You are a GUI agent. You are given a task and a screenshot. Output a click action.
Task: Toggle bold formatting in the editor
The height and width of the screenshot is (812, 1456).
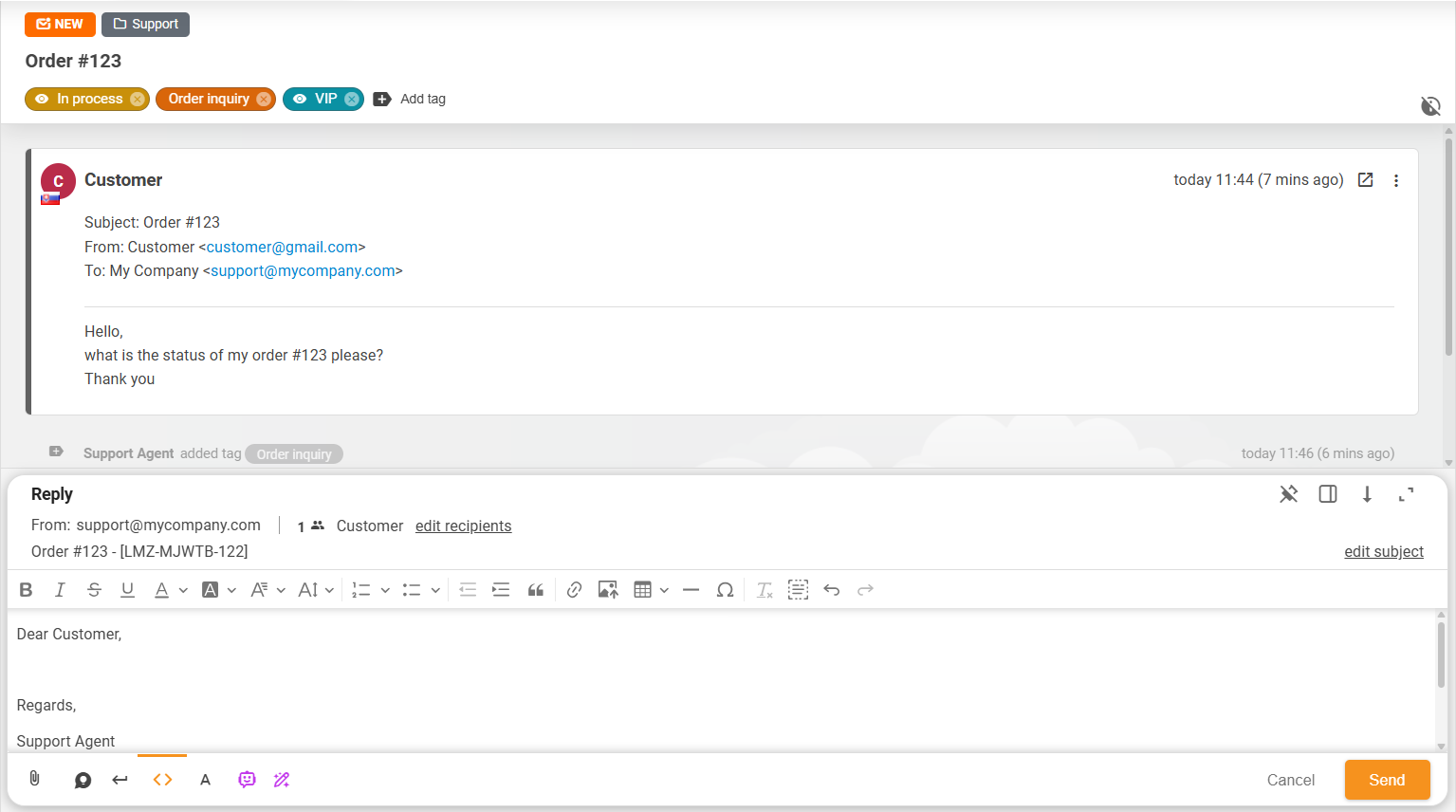26,589
